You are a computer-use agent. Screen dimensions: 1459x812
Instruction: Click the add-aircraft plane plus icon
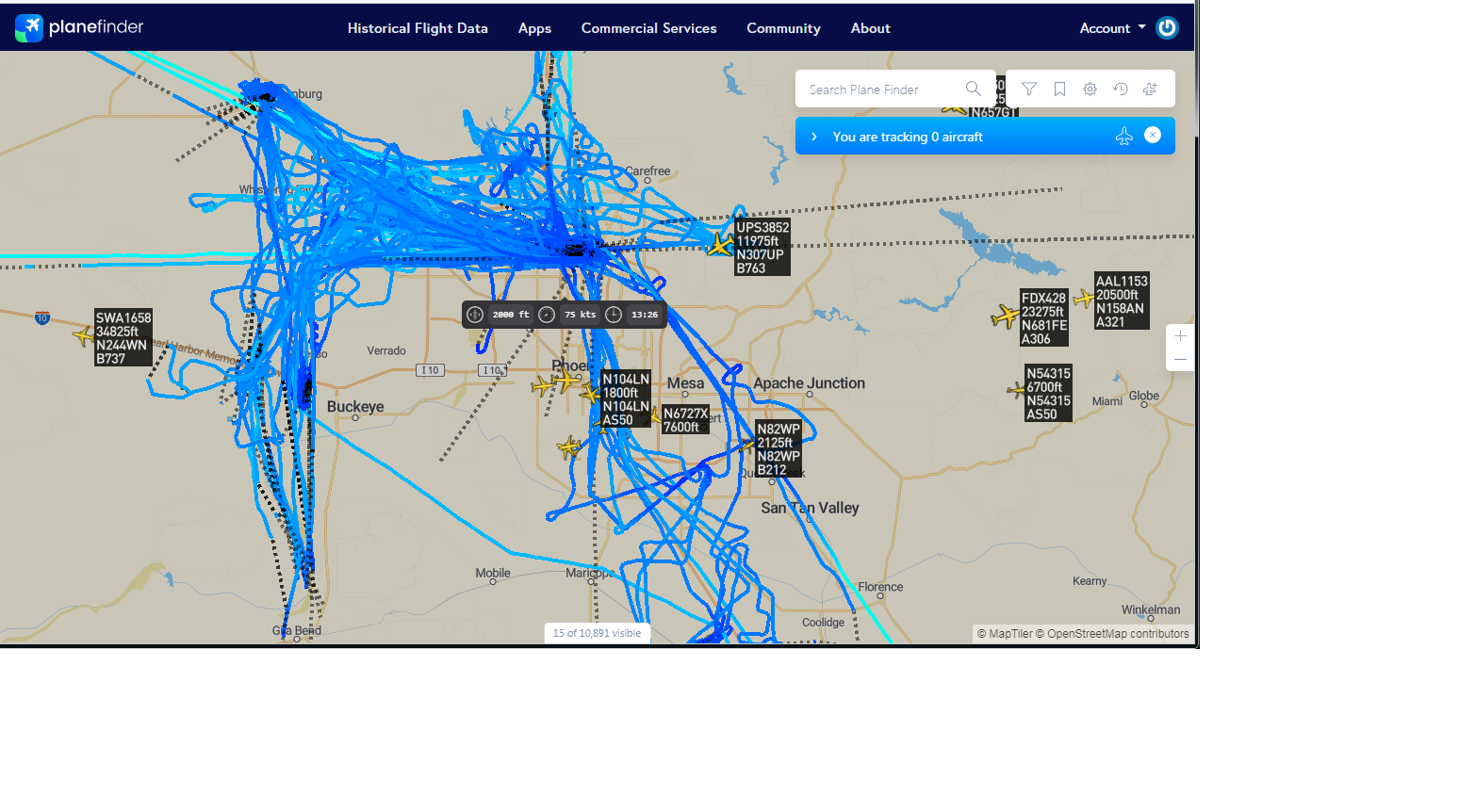coord(1150,89)
